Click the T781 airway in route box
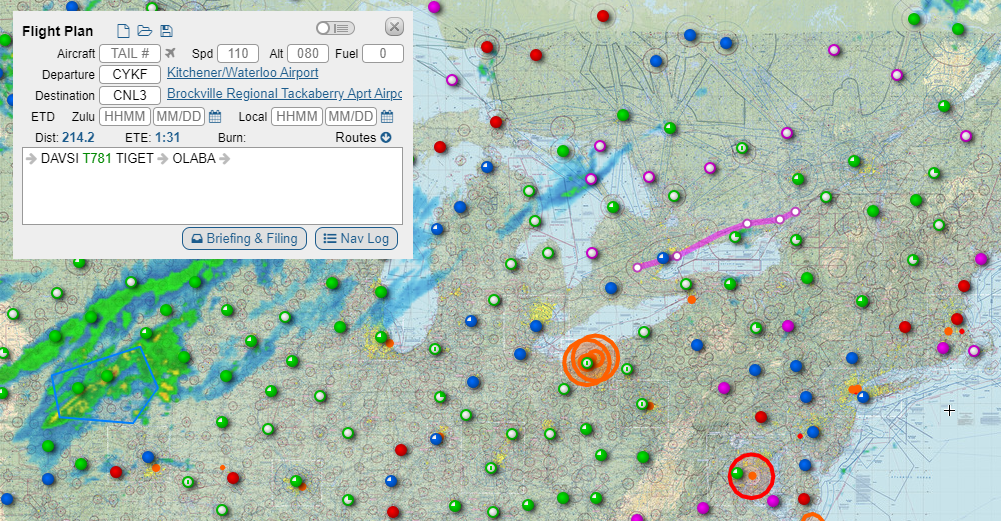The height and width of the screenshot is (521, 1001). pos(97,158)
